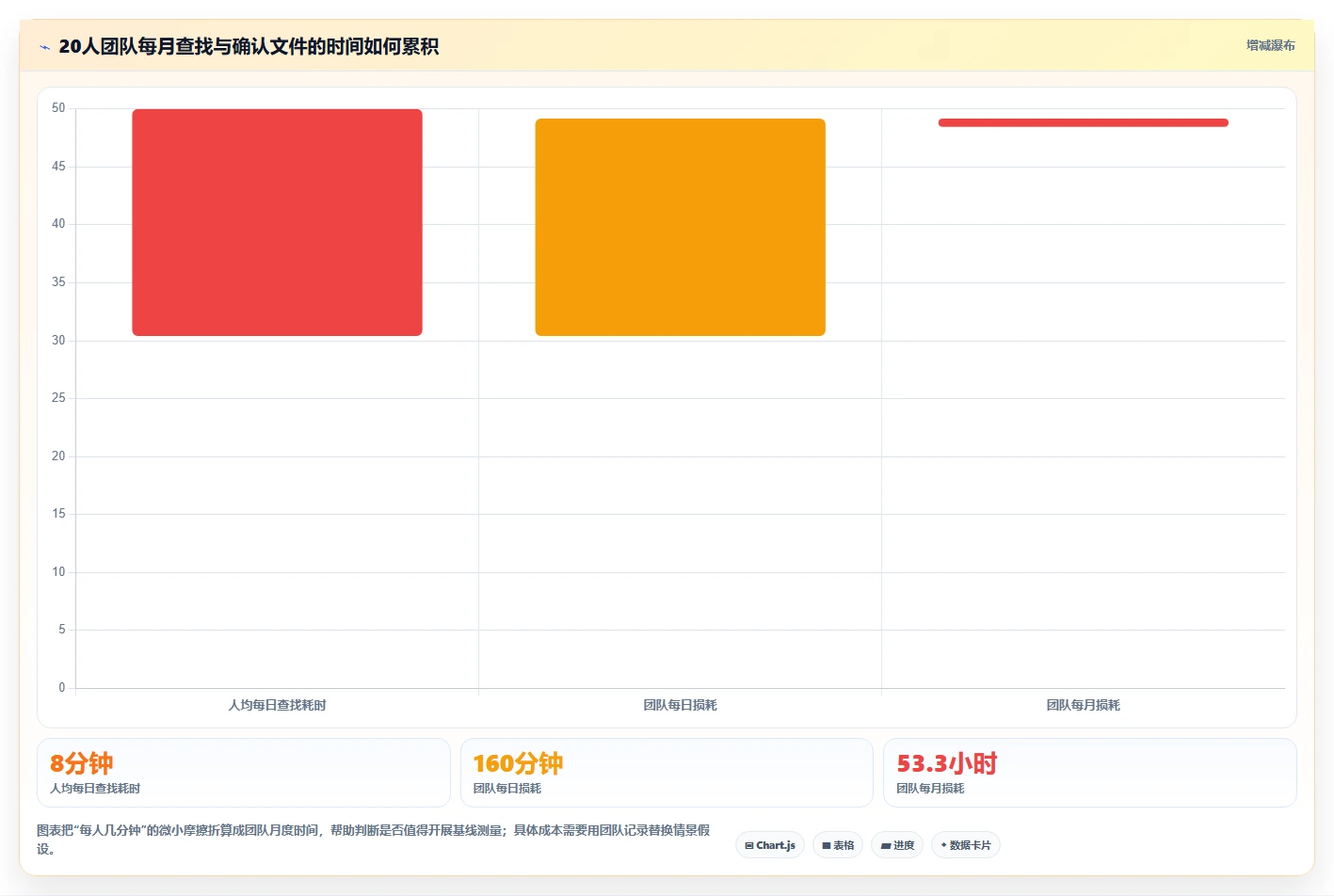
Task: Click the 团队每日损耗 caption in the stat card
Action: coord(506,789)
